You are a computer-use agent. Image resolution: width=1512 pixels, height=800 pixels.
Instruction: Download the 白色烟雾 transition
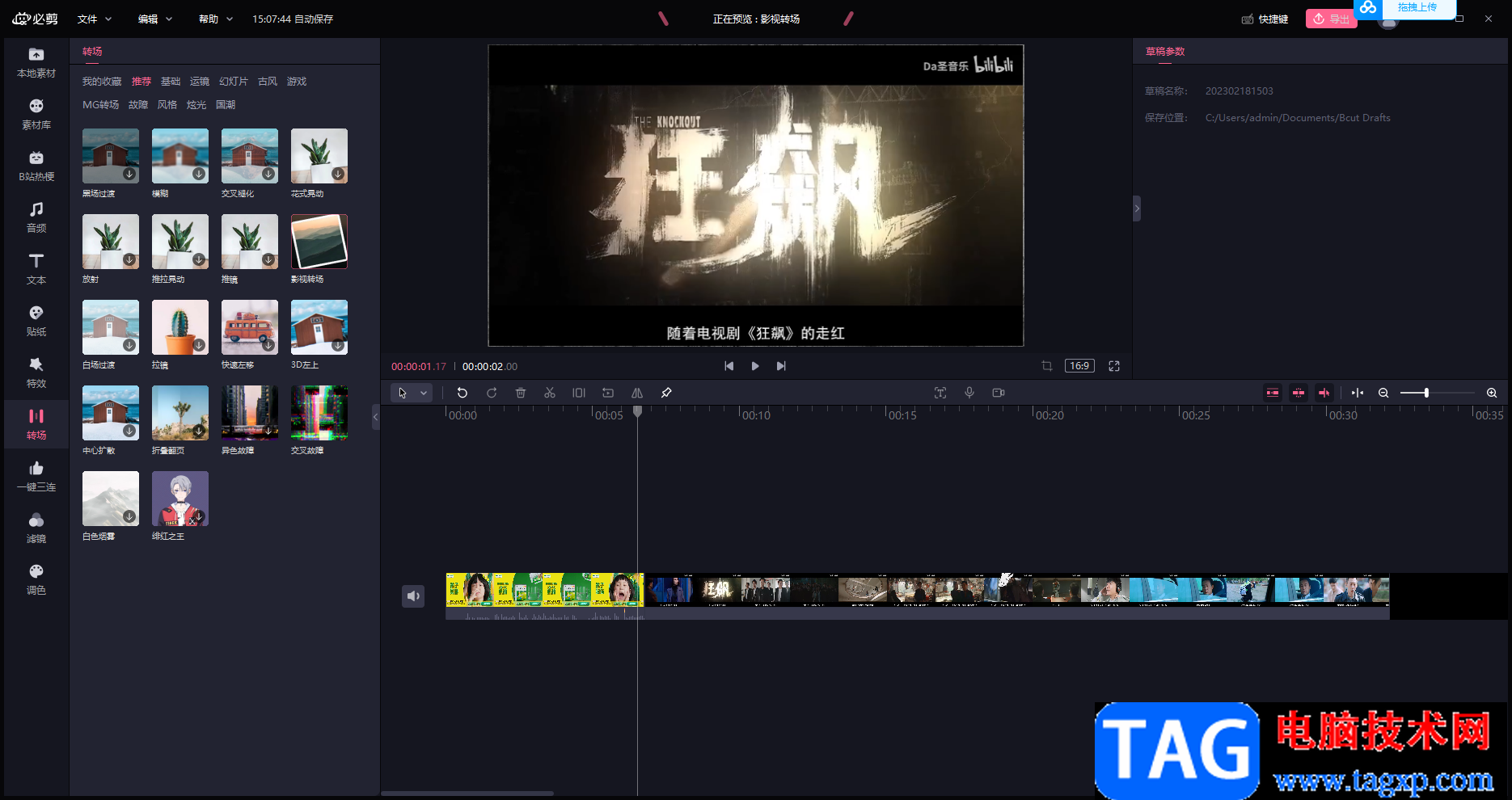[129, 516]
